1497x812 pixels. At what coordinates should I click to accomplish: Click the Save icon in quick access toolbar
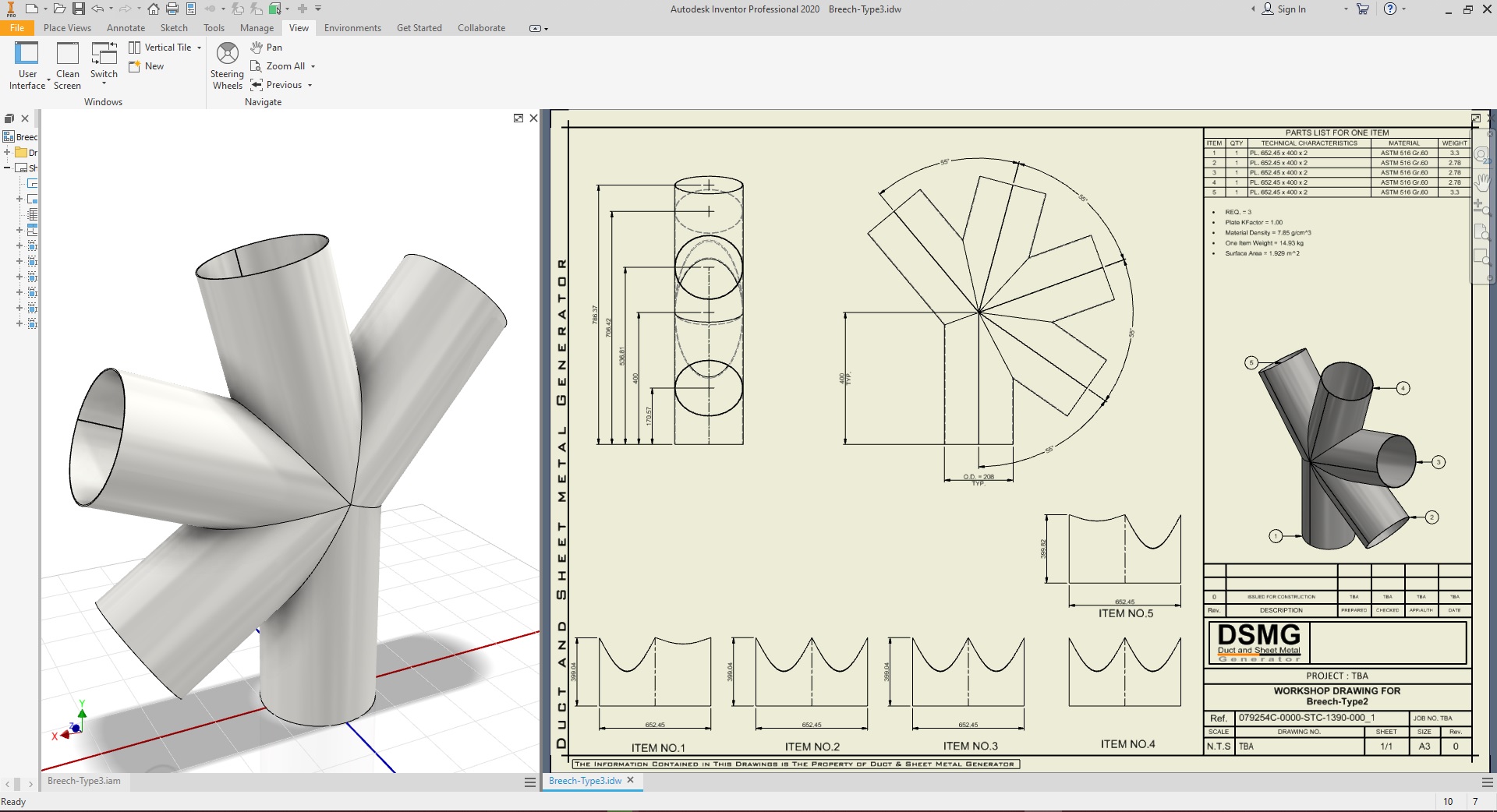tap(79, 9)
